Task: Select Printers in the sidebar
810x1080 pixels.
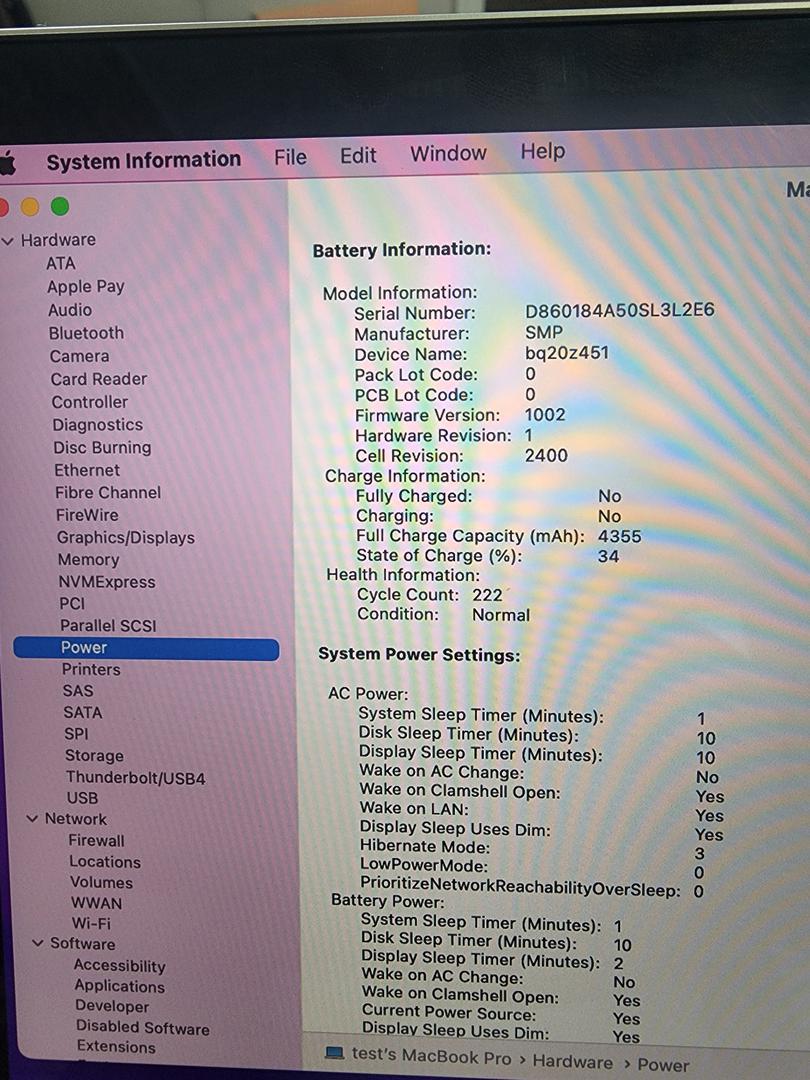Action: (x=90, y=669)
